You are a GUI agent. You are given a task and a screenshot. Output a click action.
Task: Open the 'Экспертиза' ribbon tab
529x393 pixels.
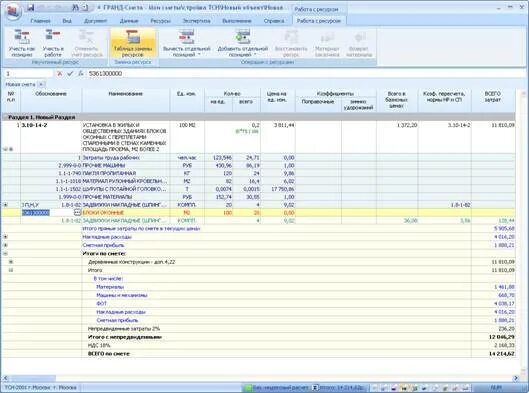196,21
